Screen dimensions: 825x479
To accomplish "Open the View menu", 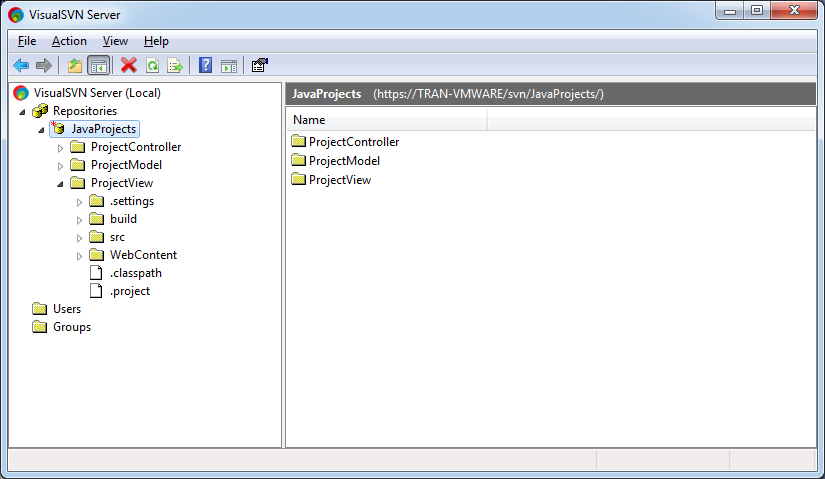I will click(115, 41).
